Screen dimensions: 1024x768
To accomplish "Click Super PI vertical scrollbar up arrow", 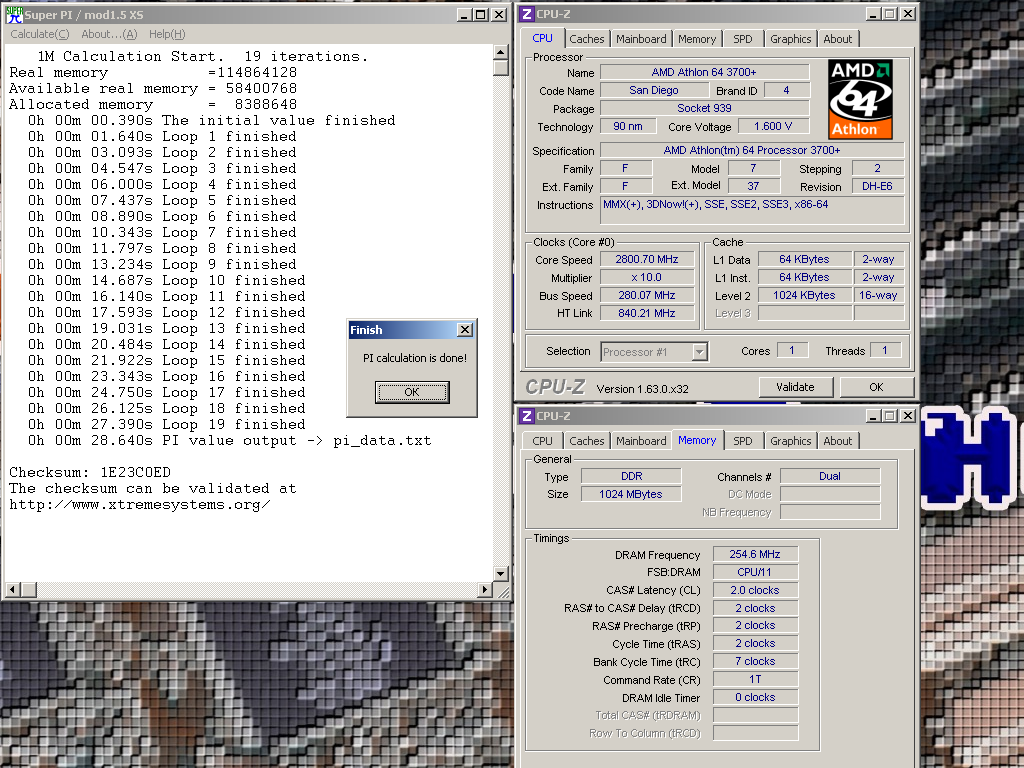I will click(501, 52).
